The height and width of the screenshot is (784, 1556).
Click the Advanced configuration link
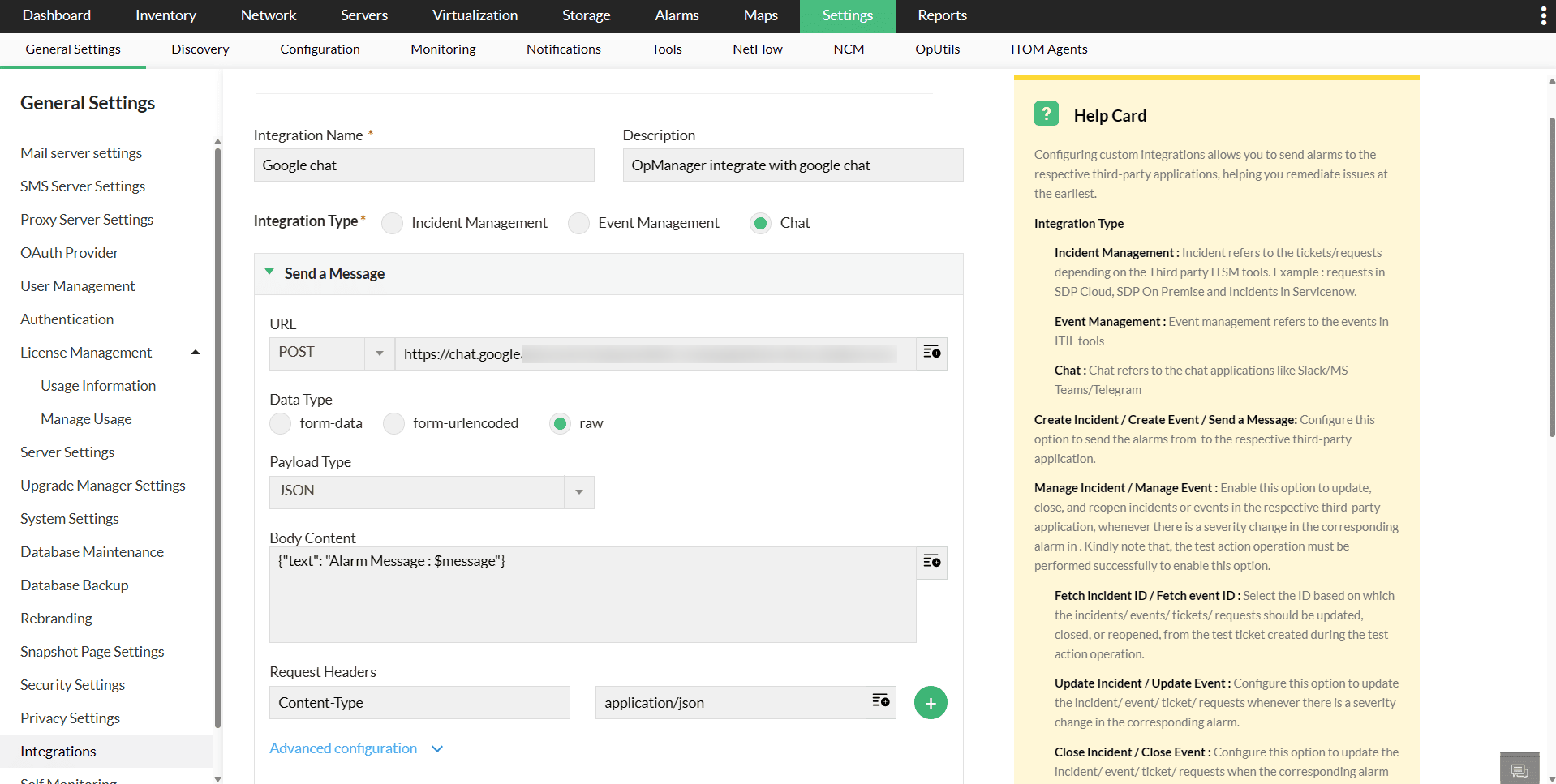coord(343,748)
